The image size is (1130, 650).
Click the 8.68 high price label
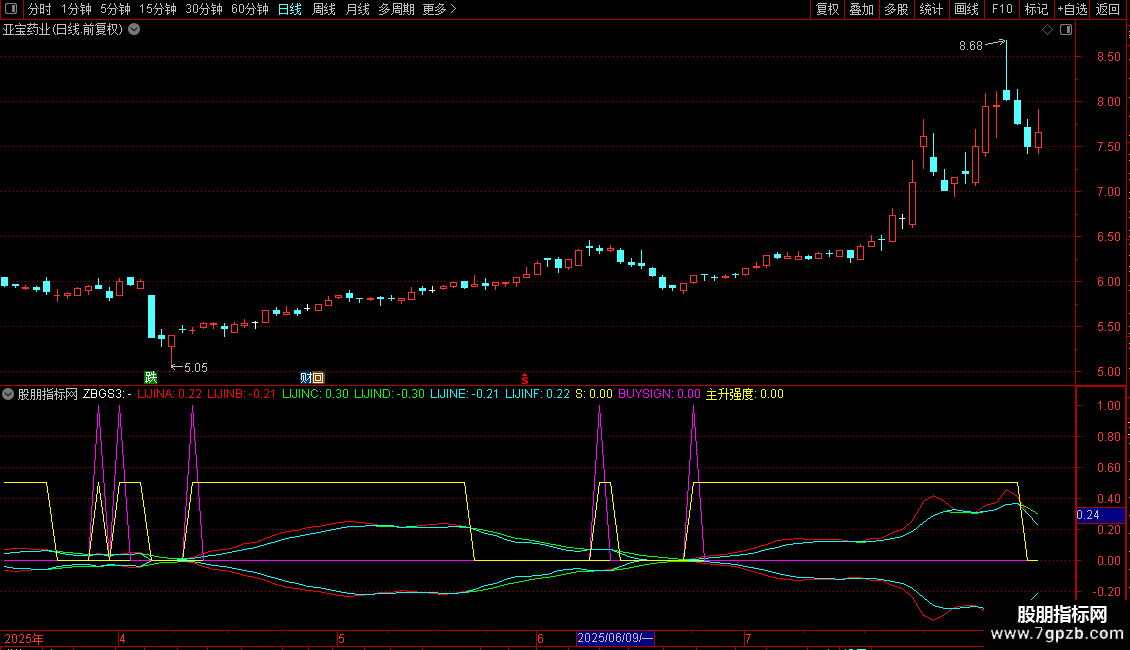[x=971, y=46]
